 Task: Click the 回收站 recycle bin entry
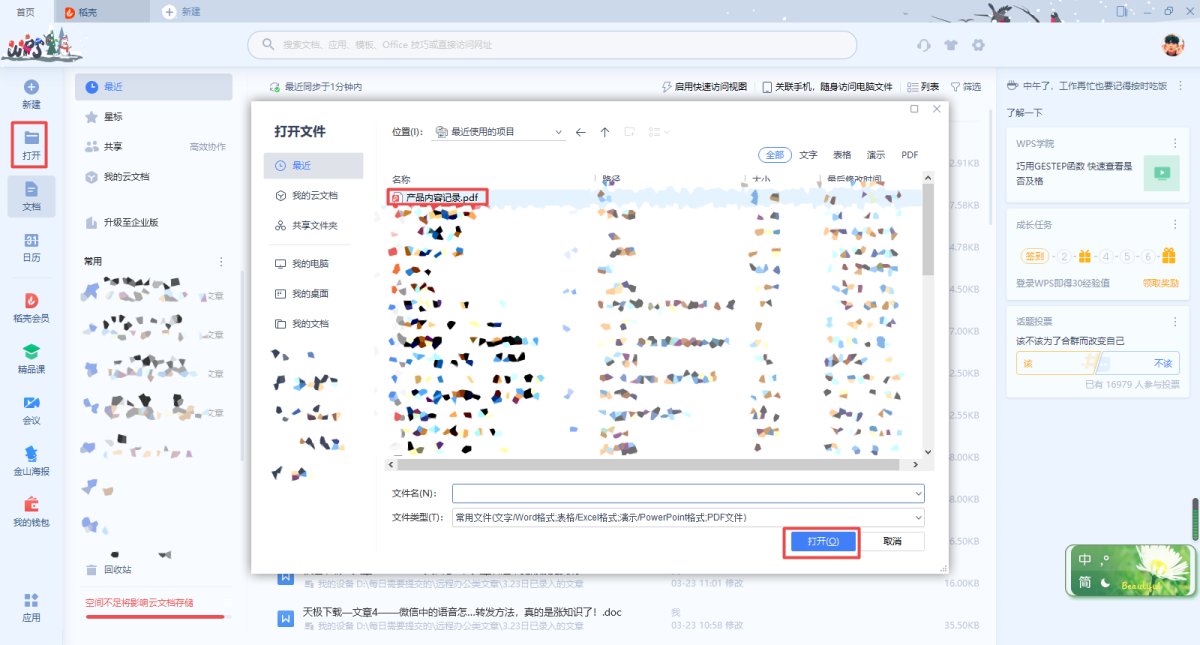(108, 569)
